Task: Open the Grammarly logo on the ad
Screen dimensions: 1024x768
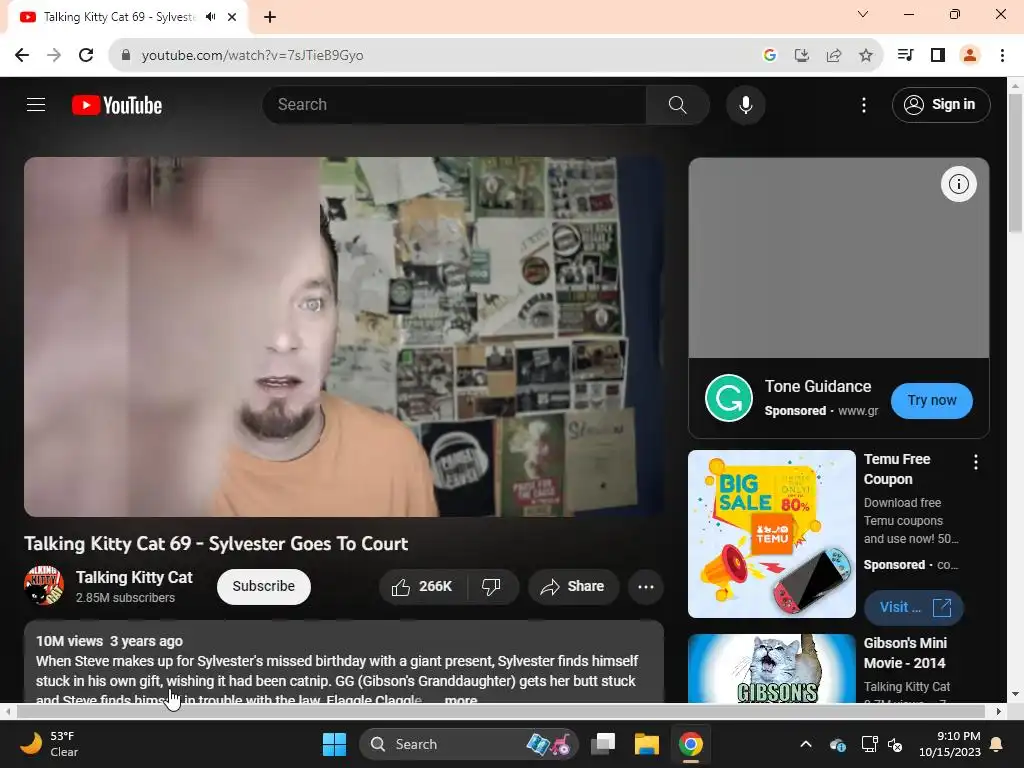Action: coord(729,398)
